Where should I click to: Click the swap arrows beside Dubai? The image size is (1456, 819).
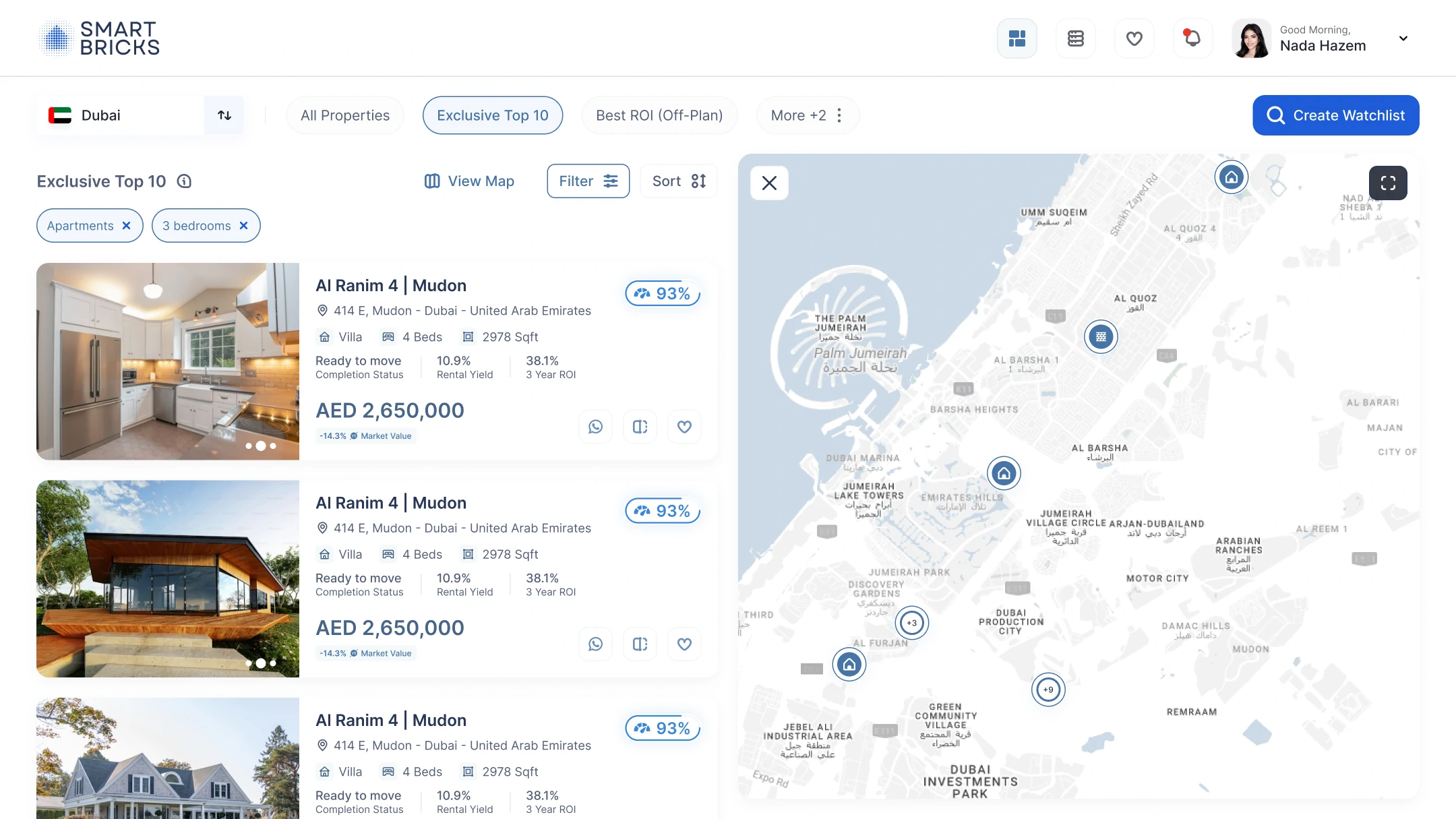pyautogui.click(x=224, y=115)
